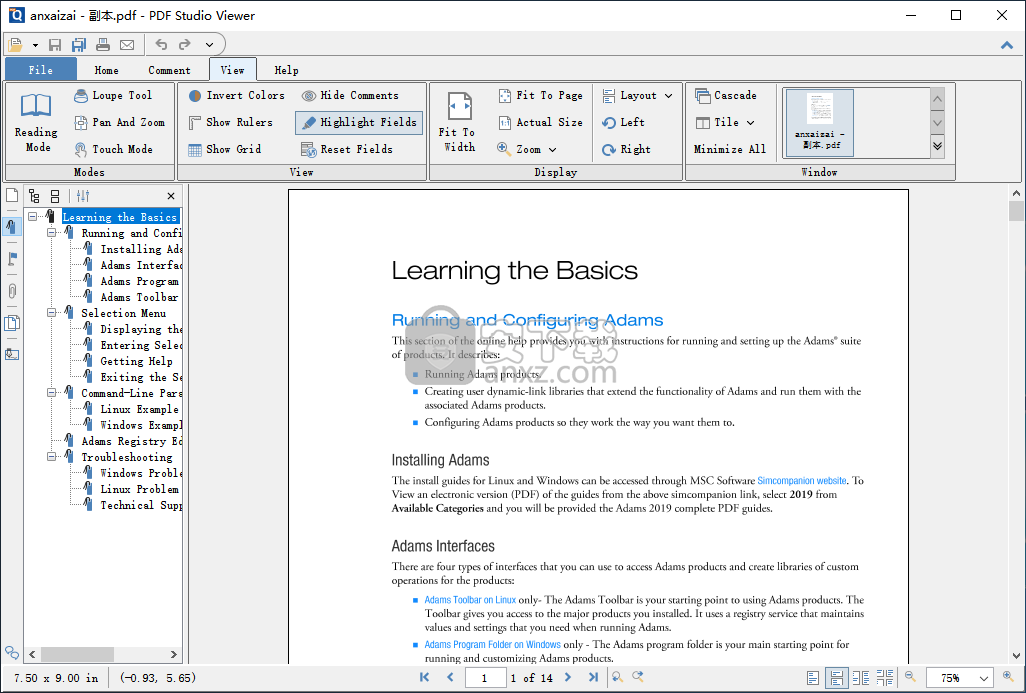Open the File tab

pos(41,70)
